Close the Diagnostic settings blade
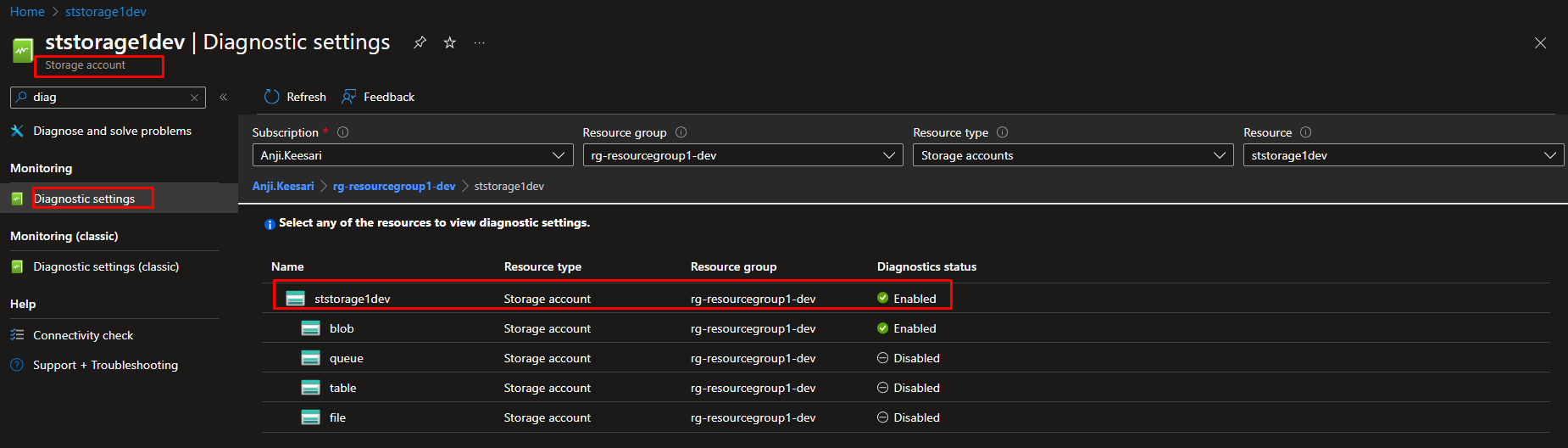The width and height of the screenshot is (1568, 448). (x=1540, y=43)
